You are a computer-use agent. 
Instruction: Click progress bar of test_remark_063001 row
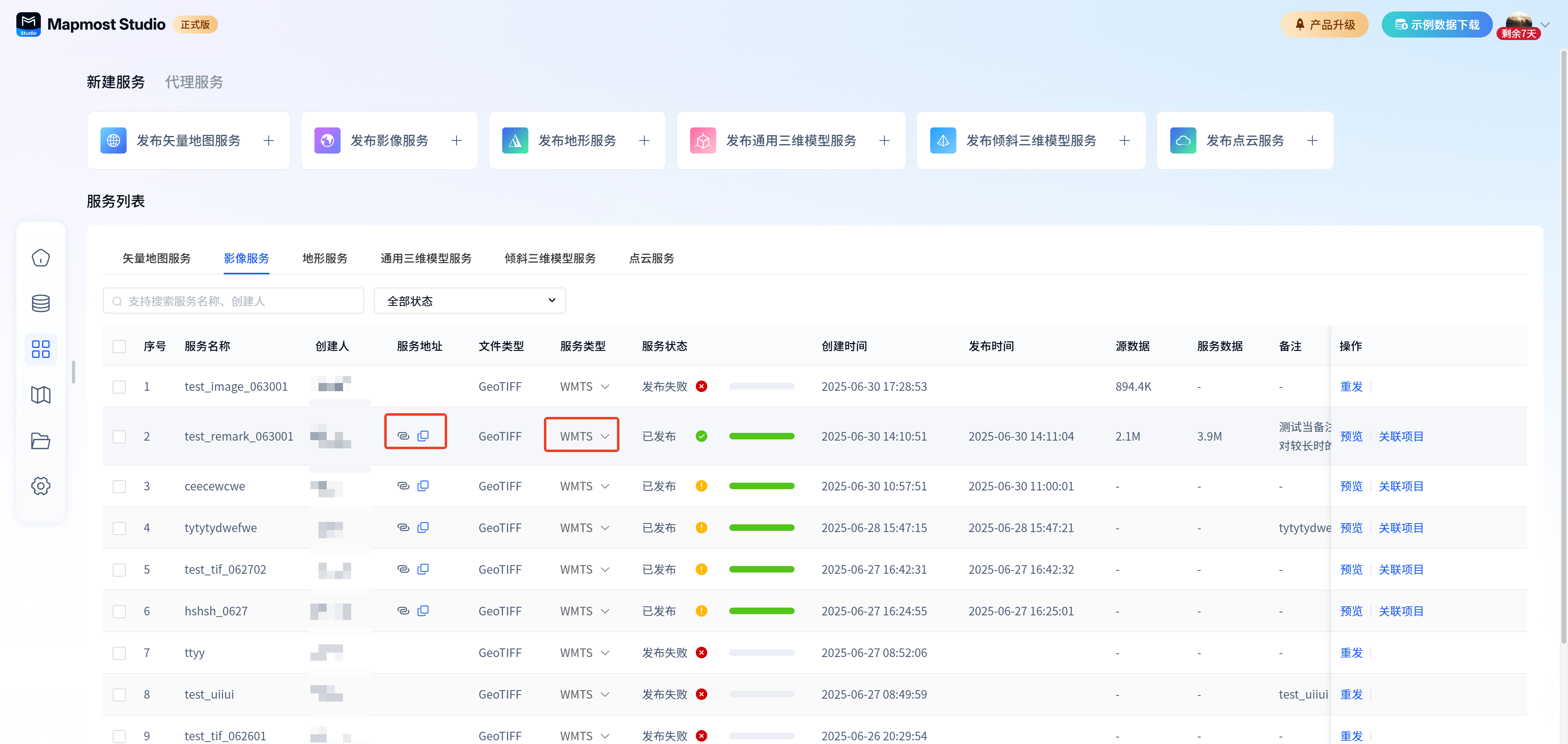[762, 436]
